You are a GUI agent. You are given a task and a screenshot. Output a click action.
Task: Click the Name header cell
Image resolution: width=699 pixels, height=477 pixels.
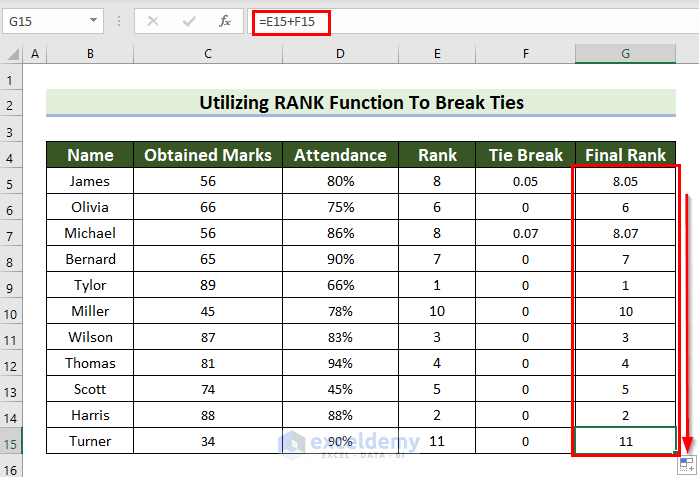[x=90, y=155]
